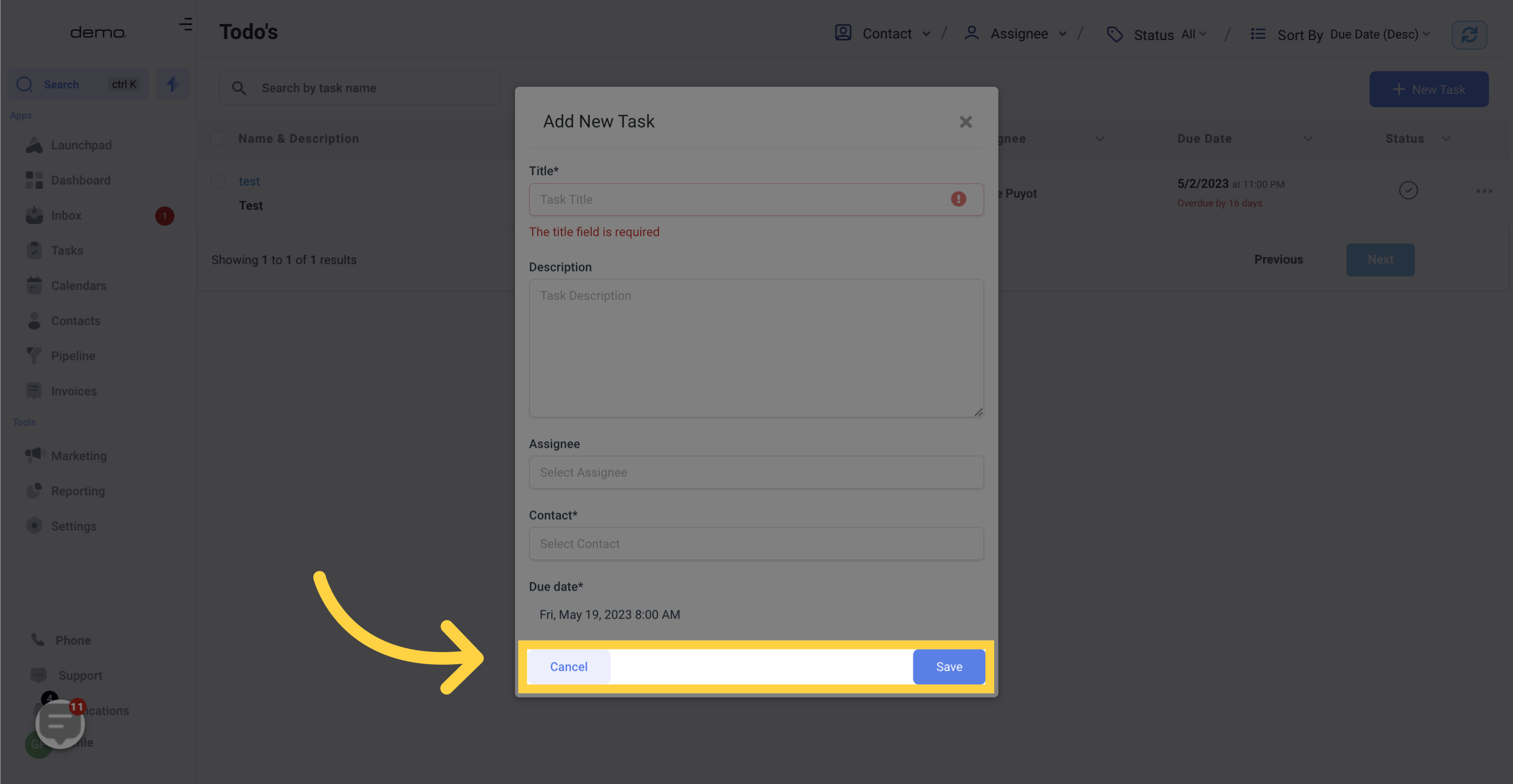The image size is (1513, 784).
Task: Click the Invoices icon in sidebar
Action: click(34, 391)
